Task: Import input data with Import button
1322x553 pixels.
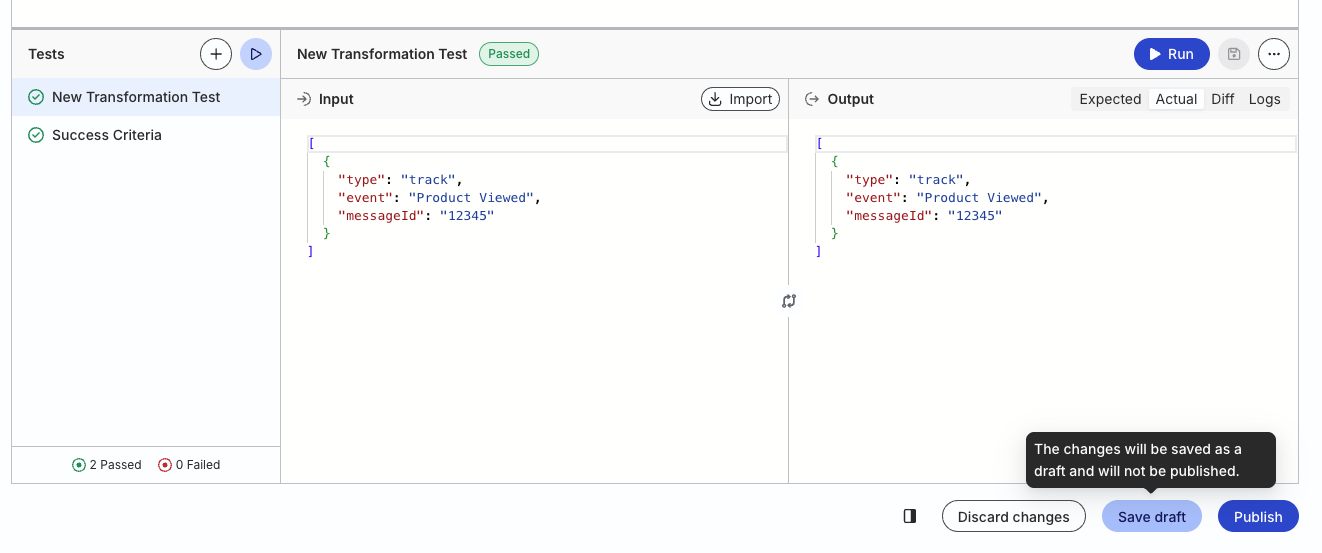Action: [740, 99]
